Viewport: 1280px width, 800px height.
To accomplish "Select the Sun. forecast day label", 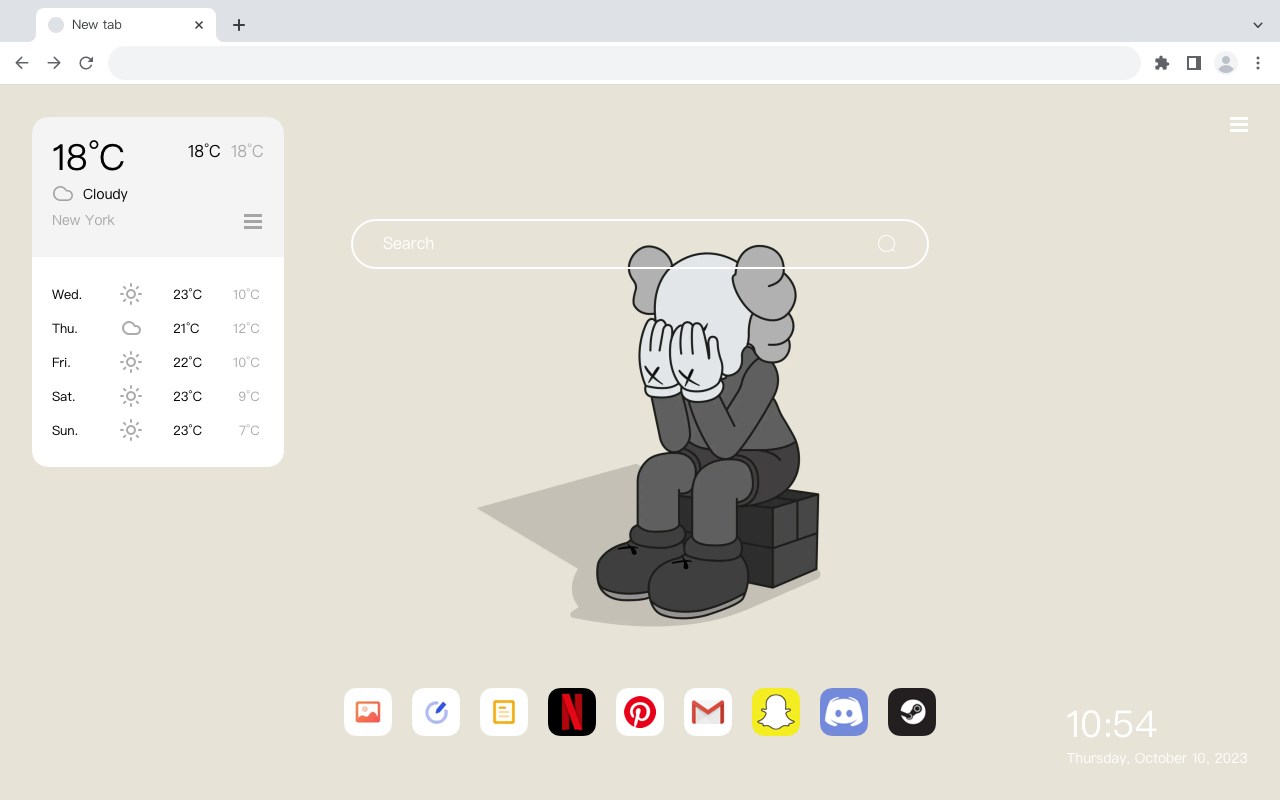I will click(65, 430).
